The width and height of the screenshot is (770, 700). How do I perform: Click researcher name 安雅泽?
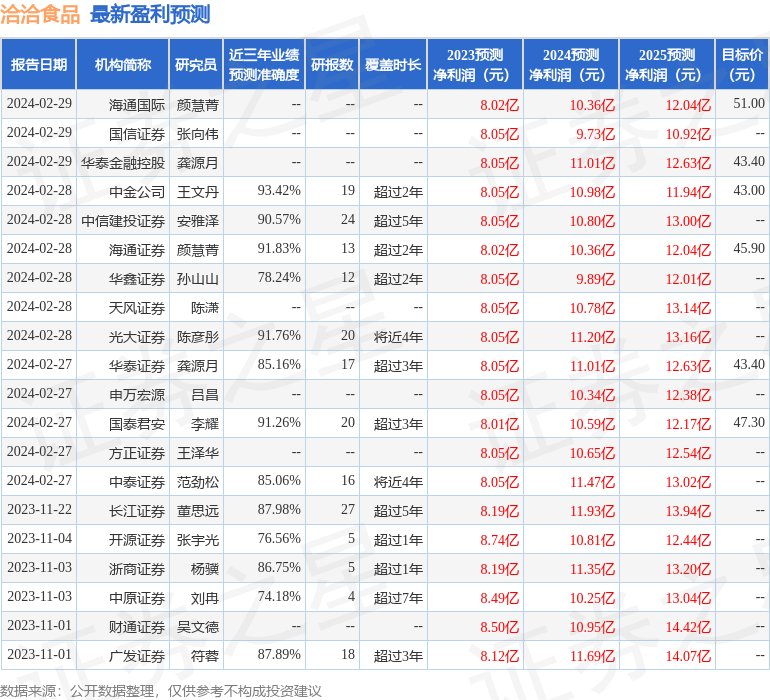197,221
